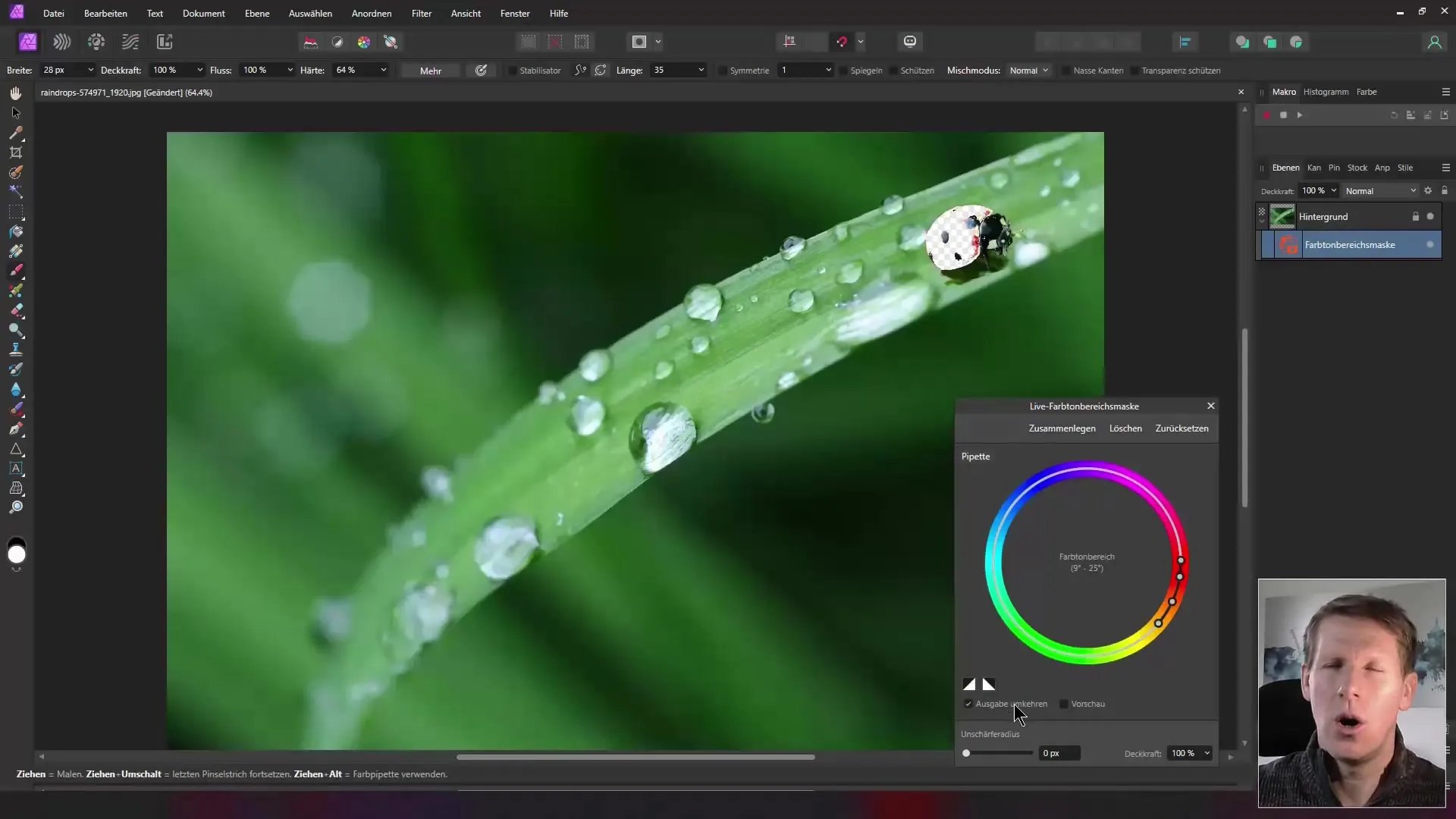
Task: Switch to Develop Persona icon
Action: [x=96, y=42]
